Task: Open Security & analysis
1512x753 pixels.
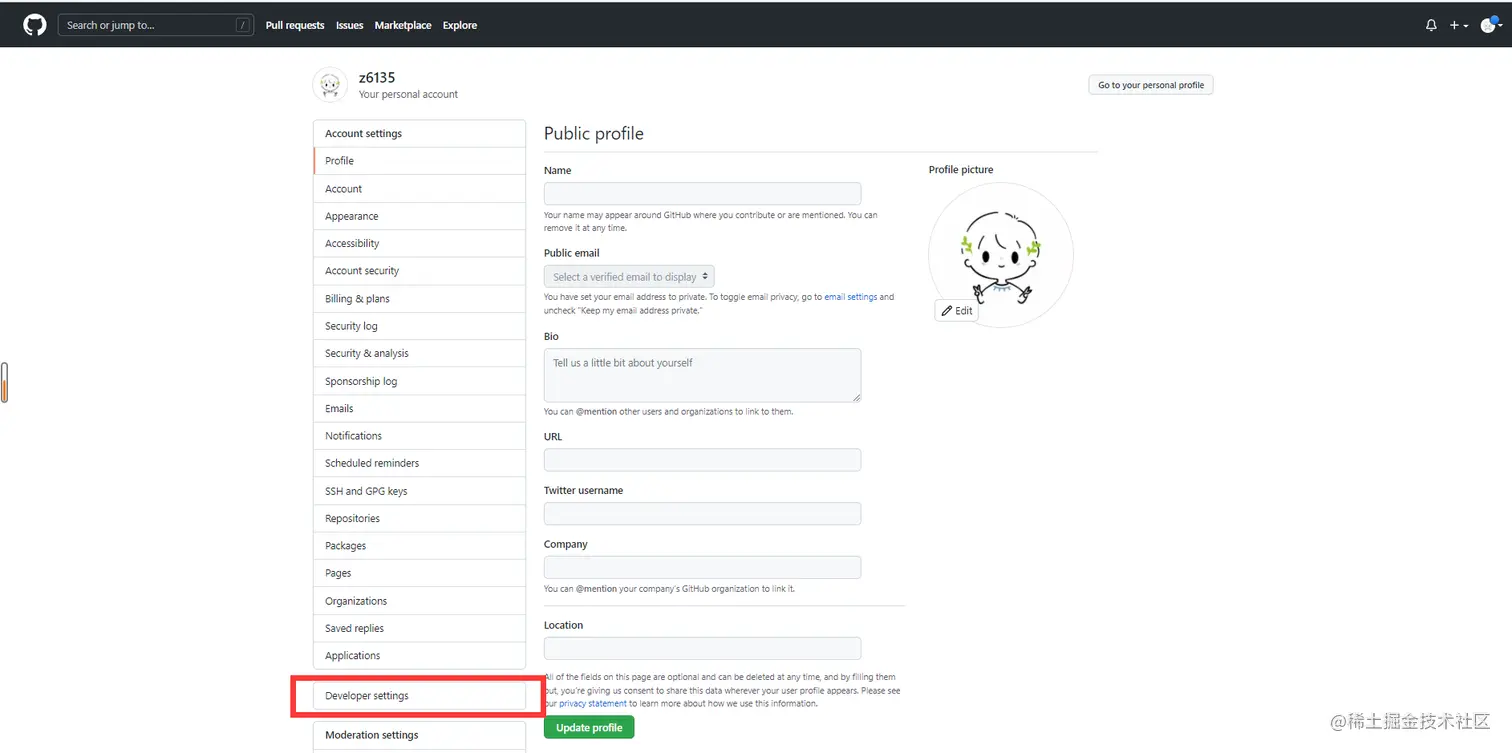Action: 419,353
